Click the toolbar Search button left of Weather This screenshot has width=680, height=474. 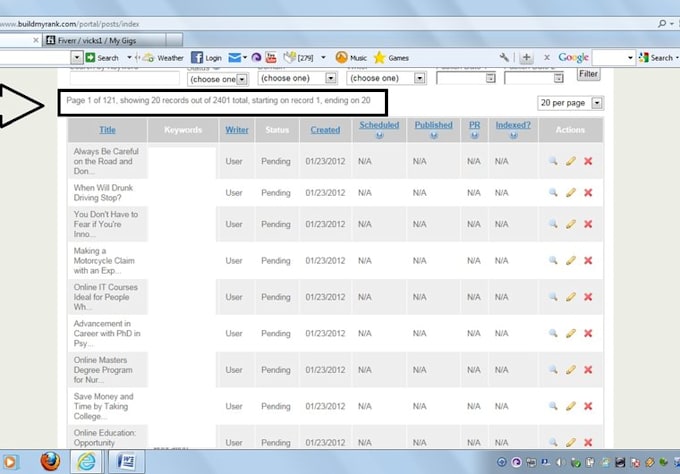click(102, 58)
